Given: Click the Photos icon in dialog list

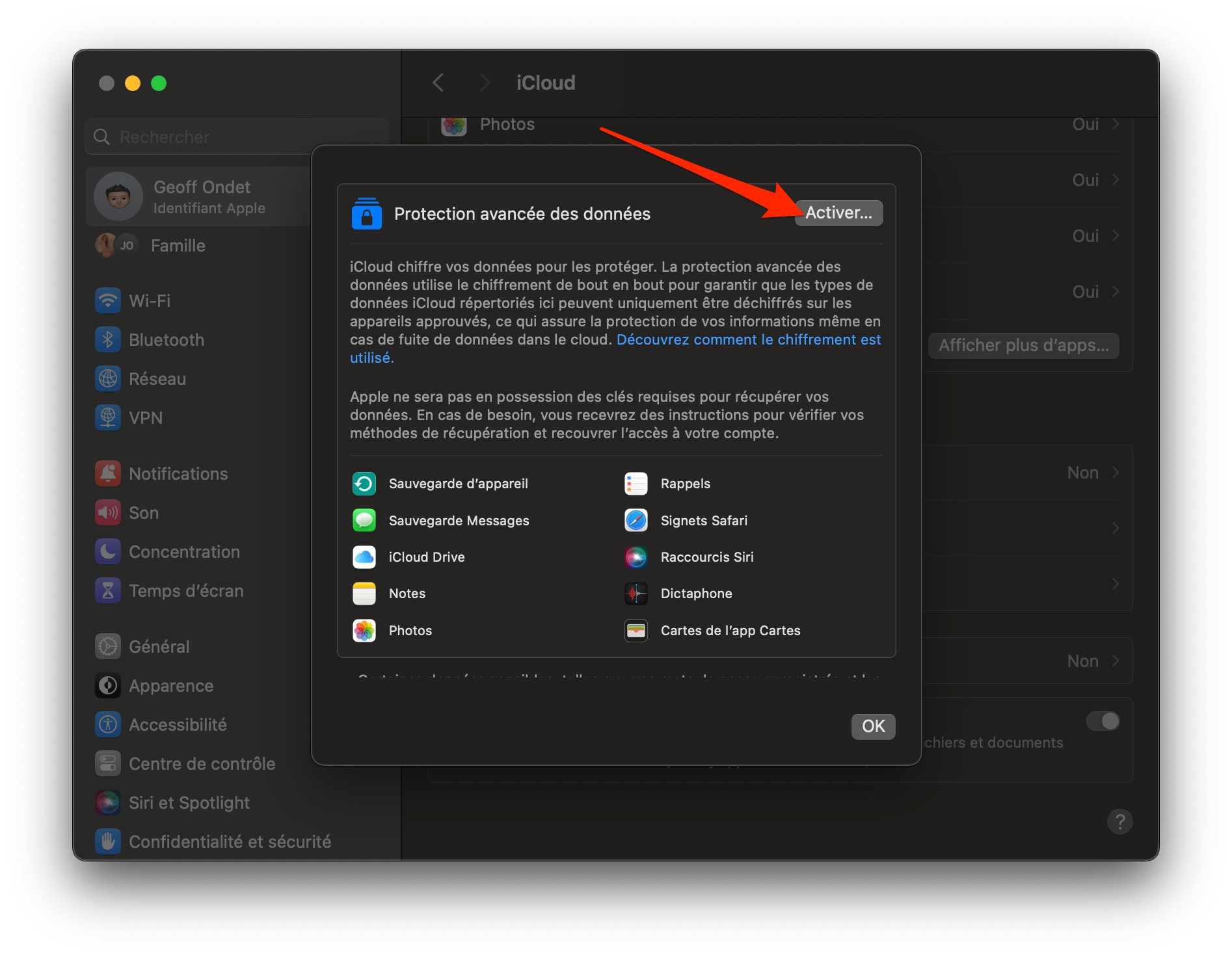Looking at the screenshot, I should pos(364,631).
